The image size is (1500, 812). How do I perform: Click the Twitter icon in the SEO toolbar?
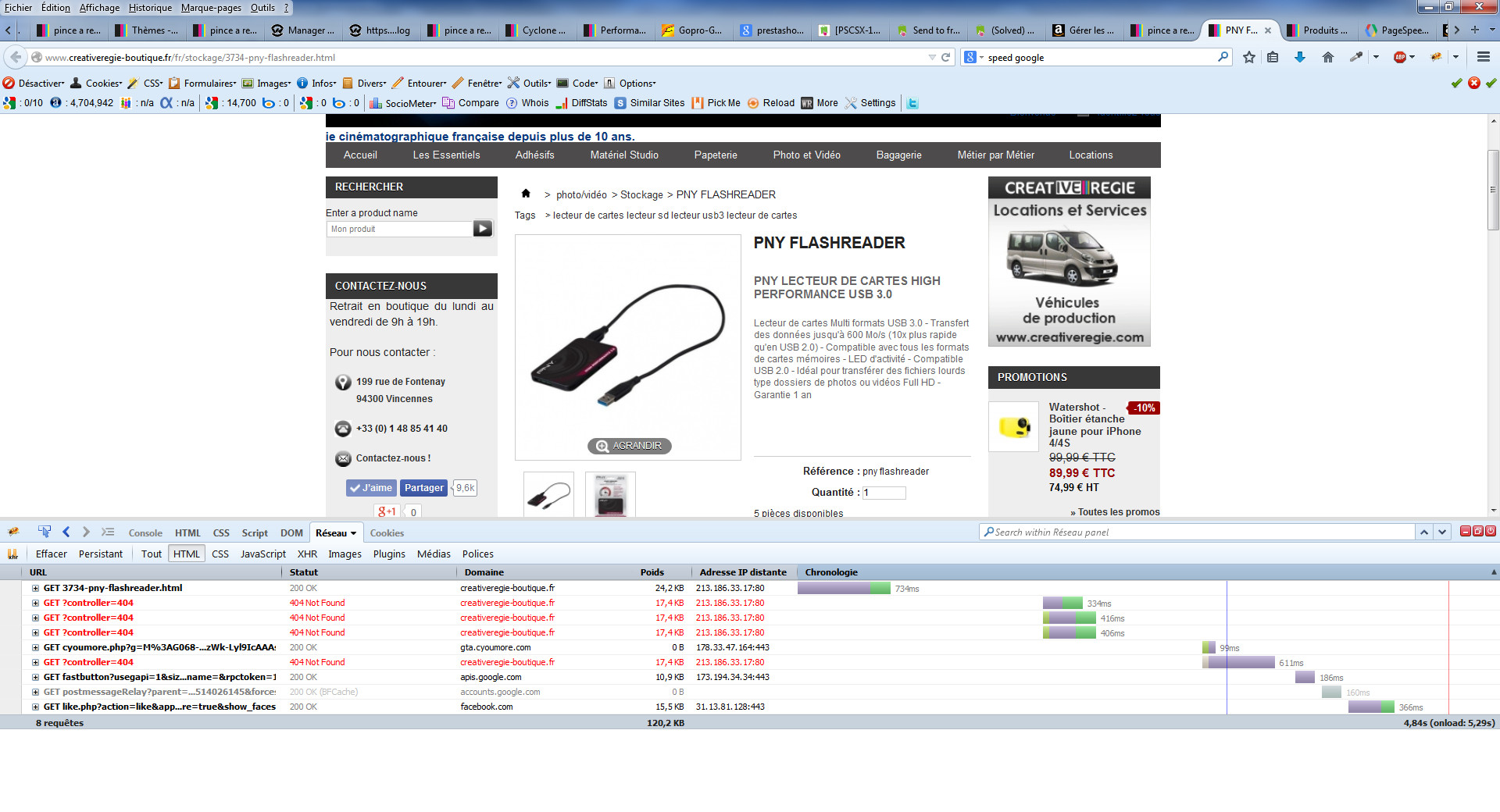(912, 103)
